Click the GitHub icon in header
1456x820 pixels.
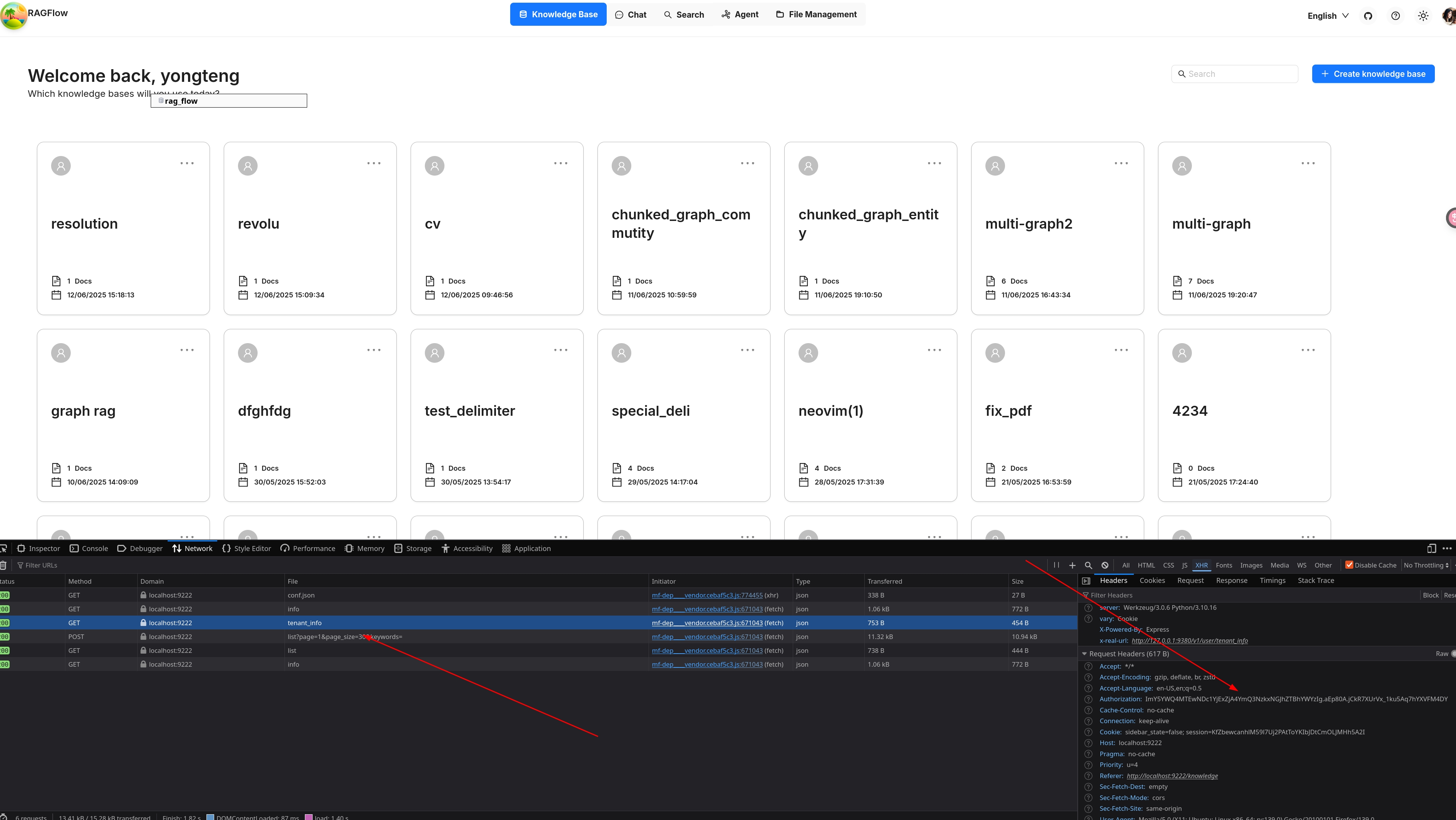(x=1368, y=16)
